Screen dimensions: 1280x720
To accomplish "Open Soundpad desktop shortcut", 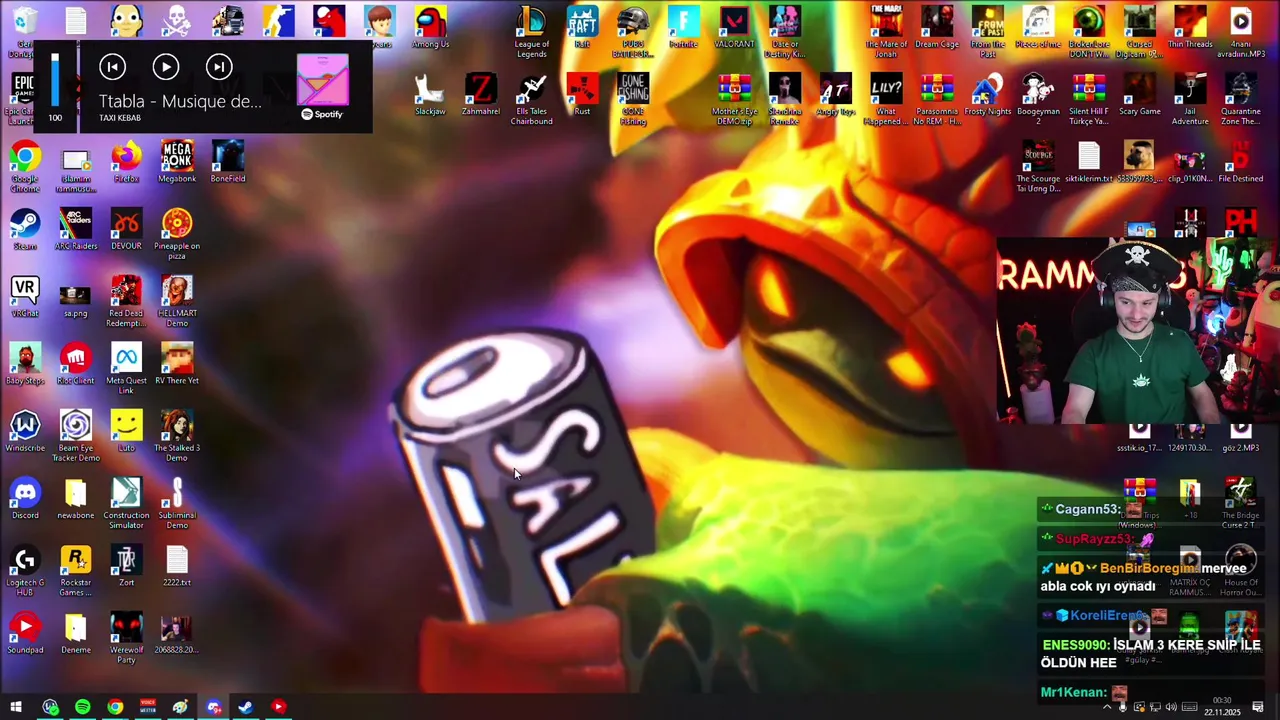I will [x=25, y=632].
